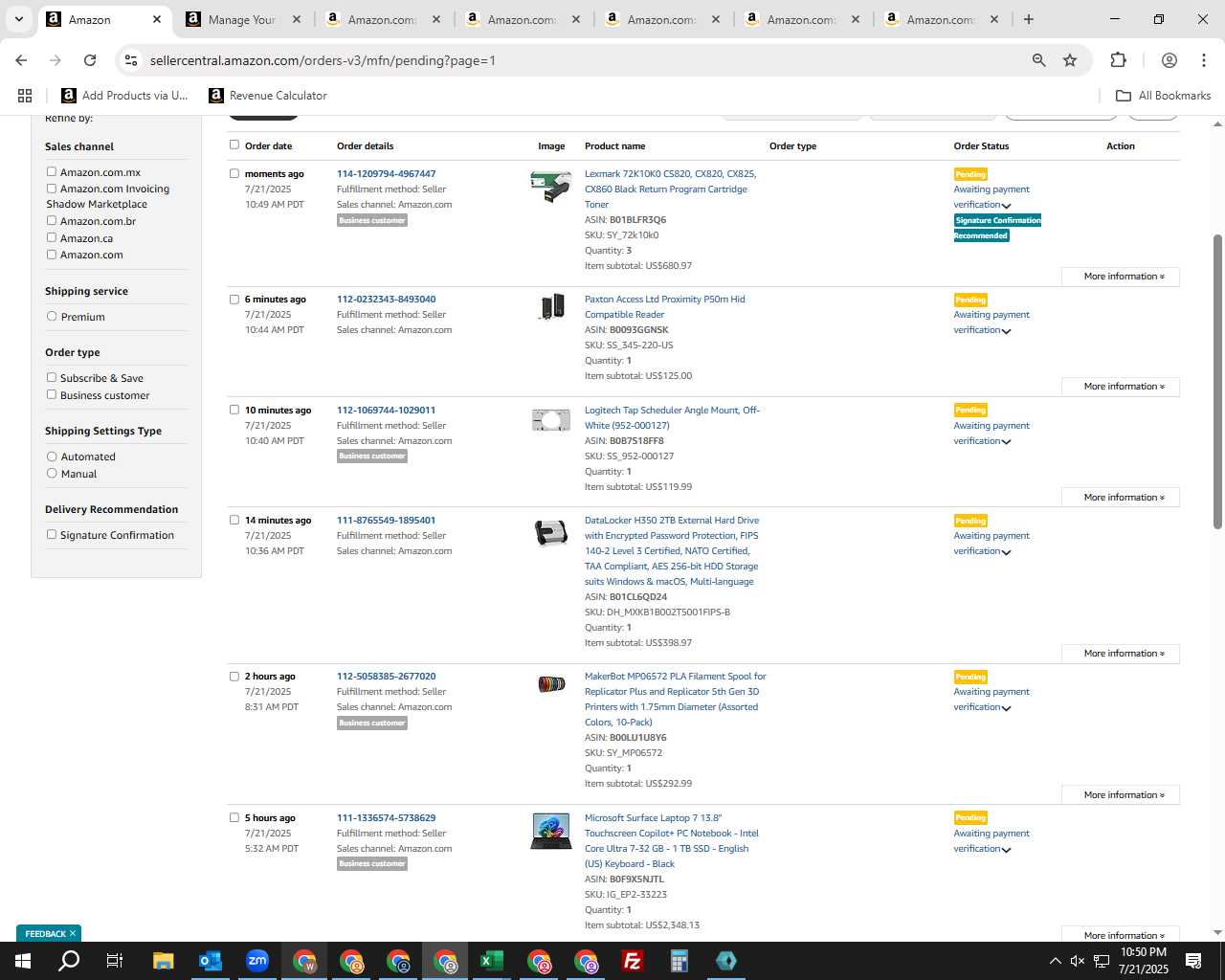The image size is (1225, 980).
Task: Open Chrome profile avatar menu
Action: coord(1169,60)
